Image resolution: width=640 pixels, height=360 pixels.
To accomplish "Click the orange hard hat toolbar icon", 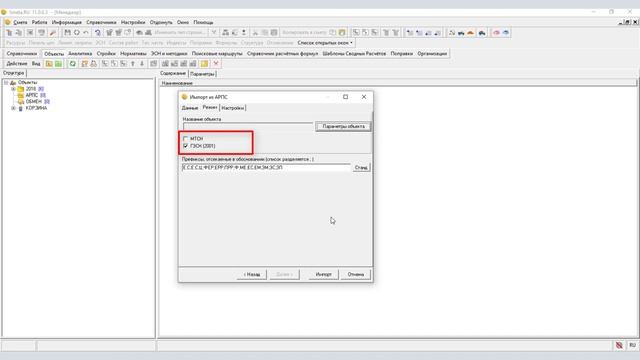I will pyautogui.click(x=470, y=33).
